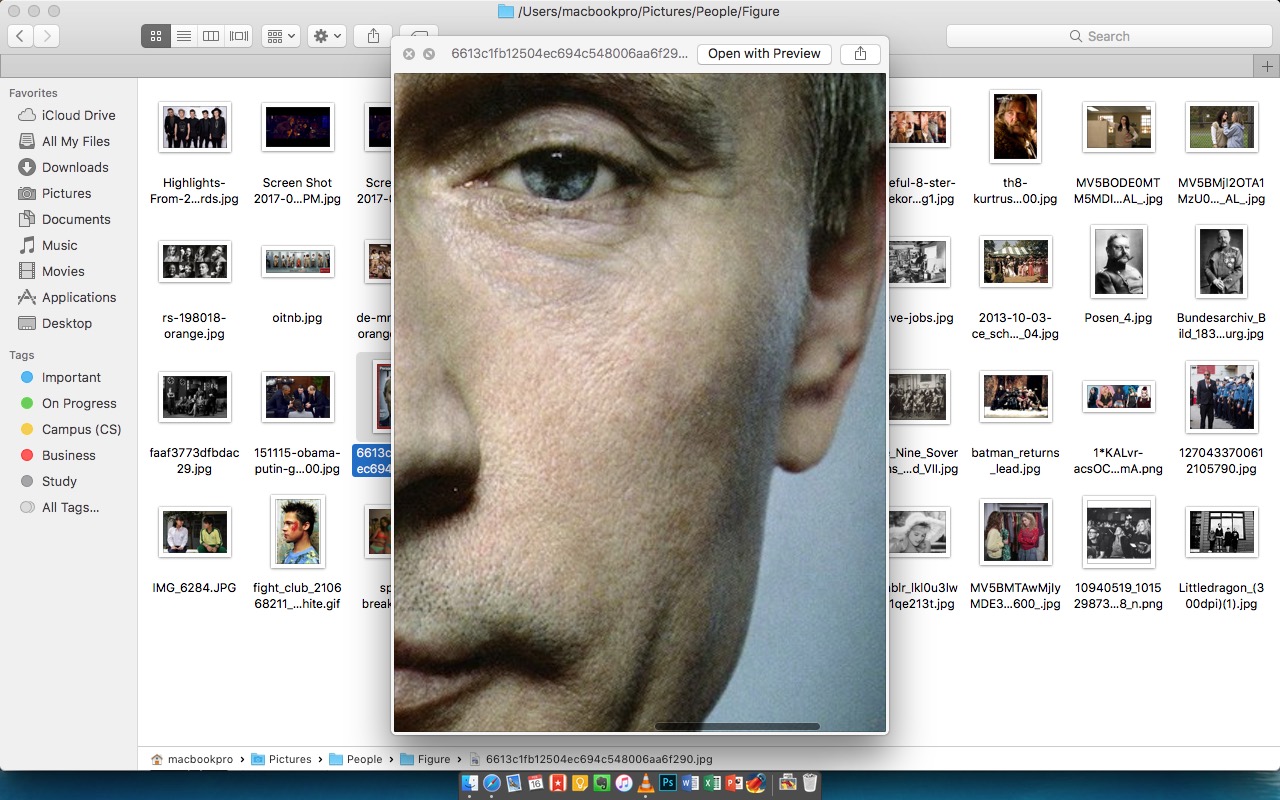
Task: Select the fight_club gif thumbnail
Action: (297, 532)
